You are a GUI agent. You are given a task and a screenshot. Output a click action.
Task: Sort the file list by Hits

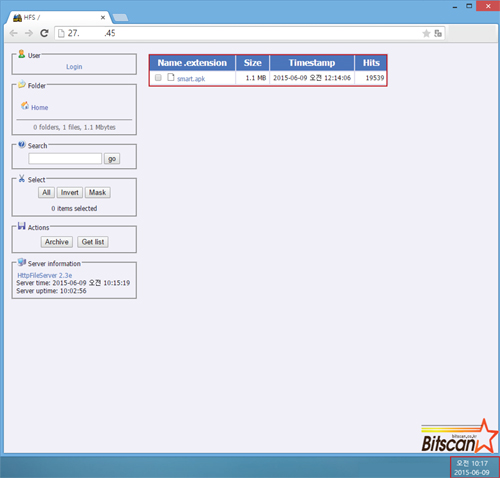[371, 63]
